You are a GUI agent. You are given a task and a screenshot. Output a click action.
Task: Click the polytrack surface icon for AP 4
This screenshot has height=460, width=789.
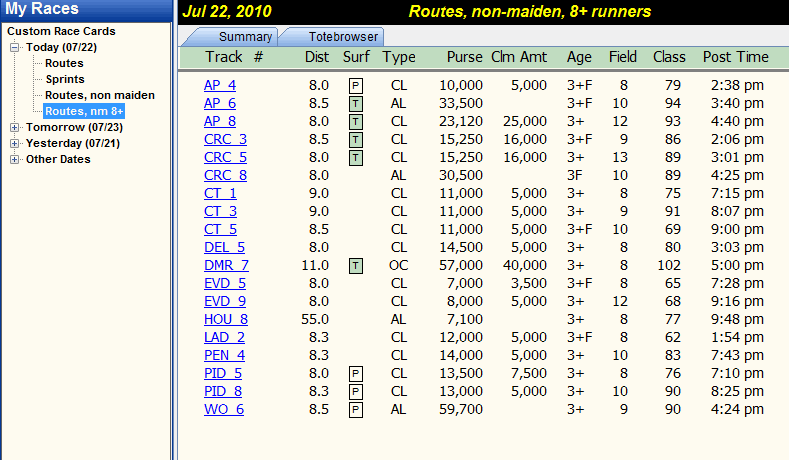coord(356,86)
